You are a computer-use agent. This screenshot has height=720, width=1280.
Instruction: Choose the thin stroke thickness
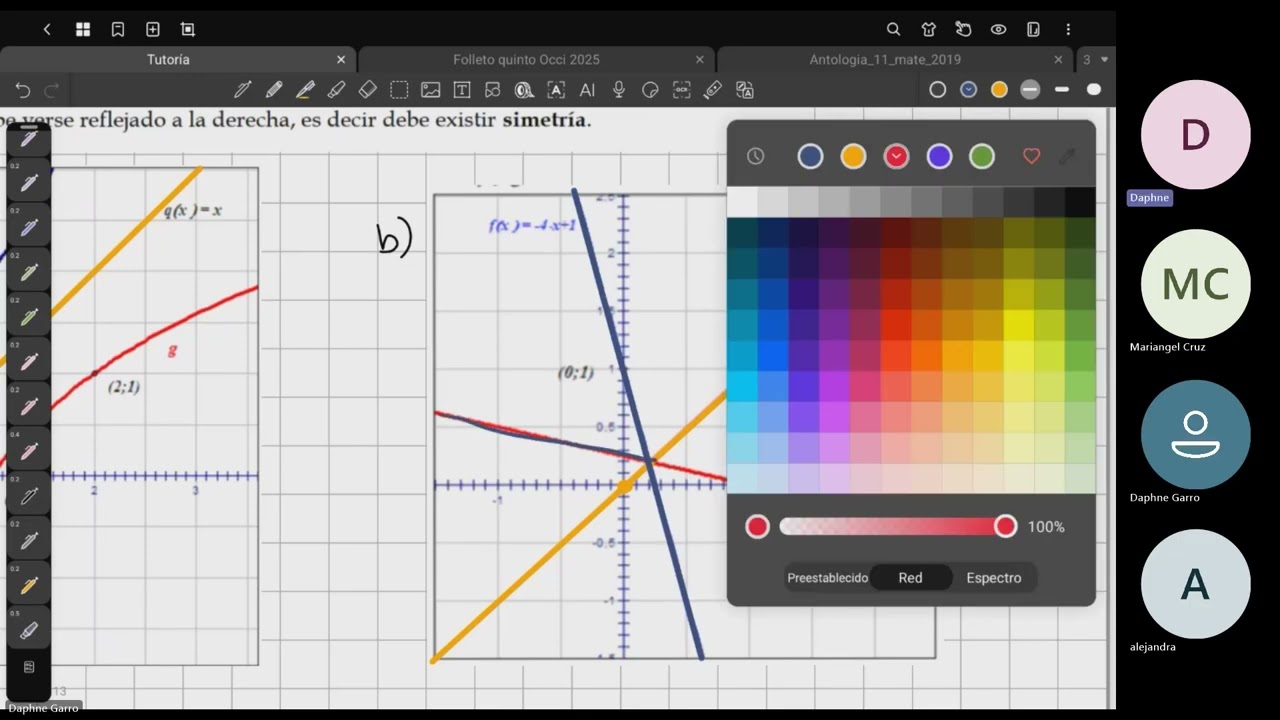1062,90
